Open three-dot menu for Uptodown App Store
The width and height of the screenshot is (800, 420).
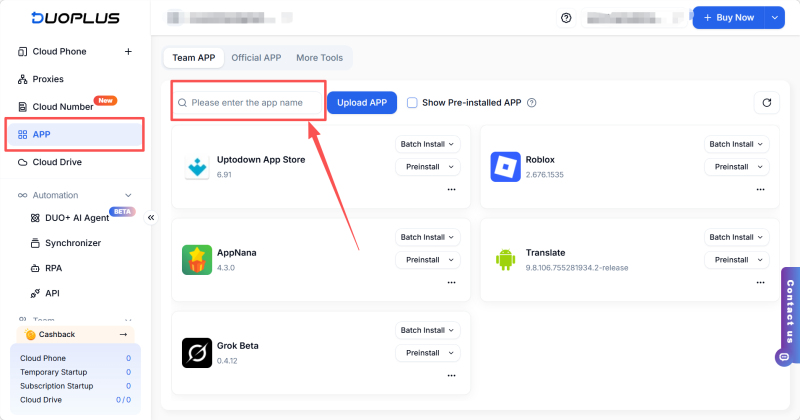coord(451,189)
